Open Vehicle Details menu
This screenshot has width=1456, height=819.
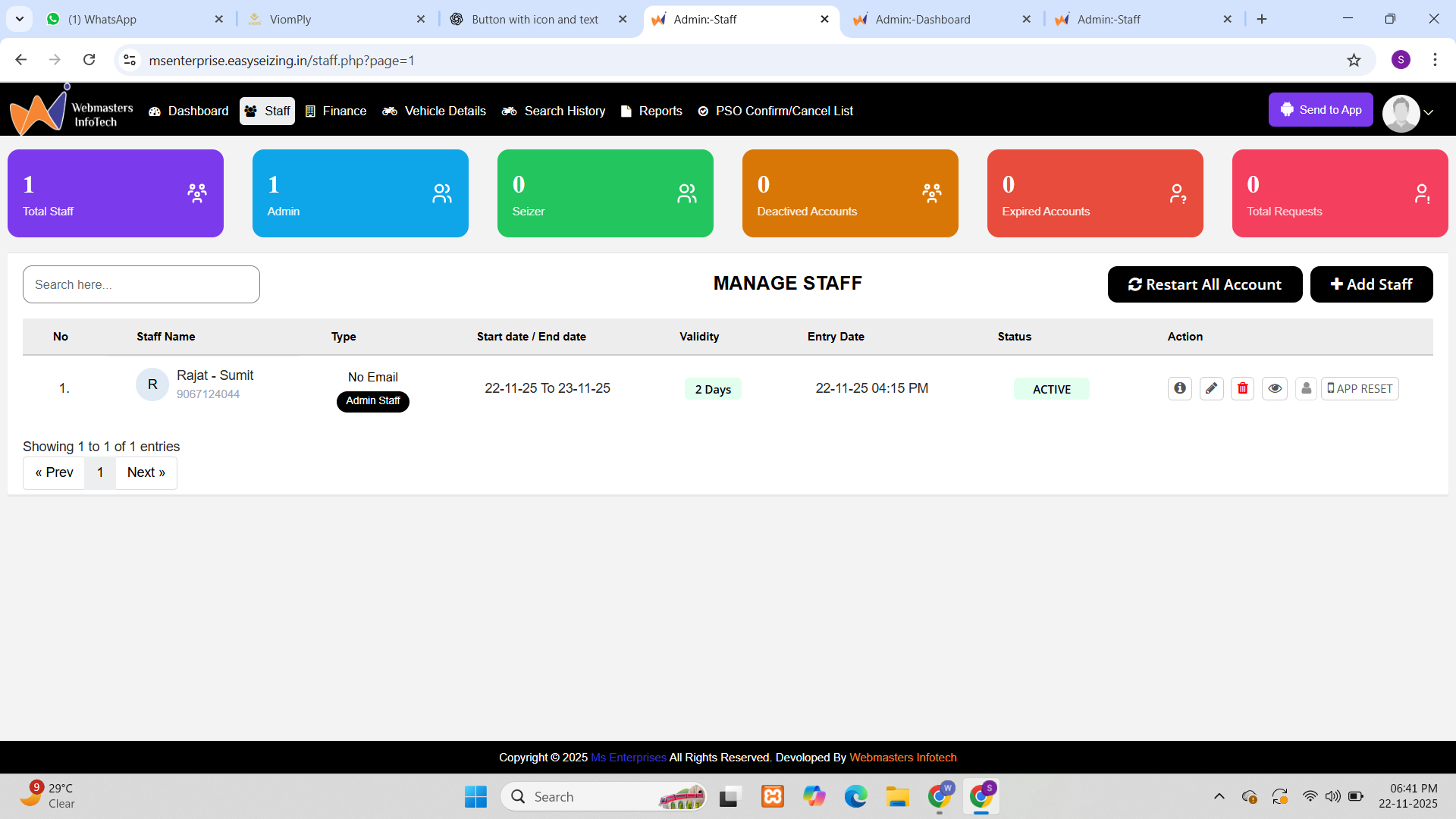point(435,111)
